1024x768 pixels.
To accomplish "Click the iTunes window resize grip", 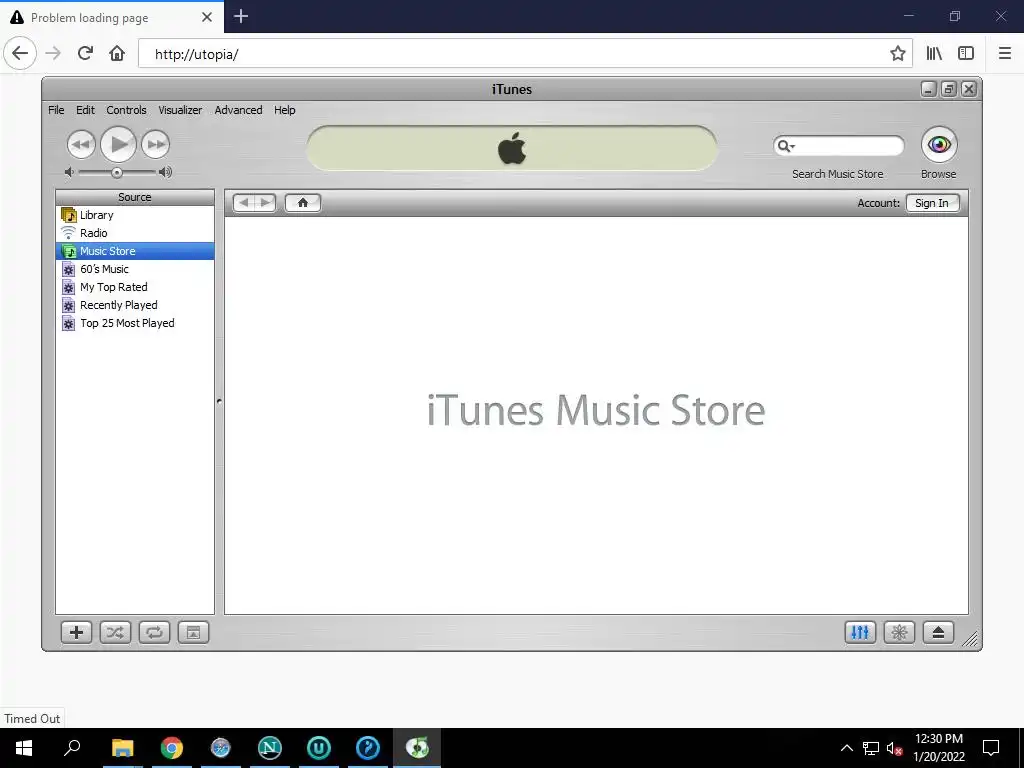I will pos(971,639).
